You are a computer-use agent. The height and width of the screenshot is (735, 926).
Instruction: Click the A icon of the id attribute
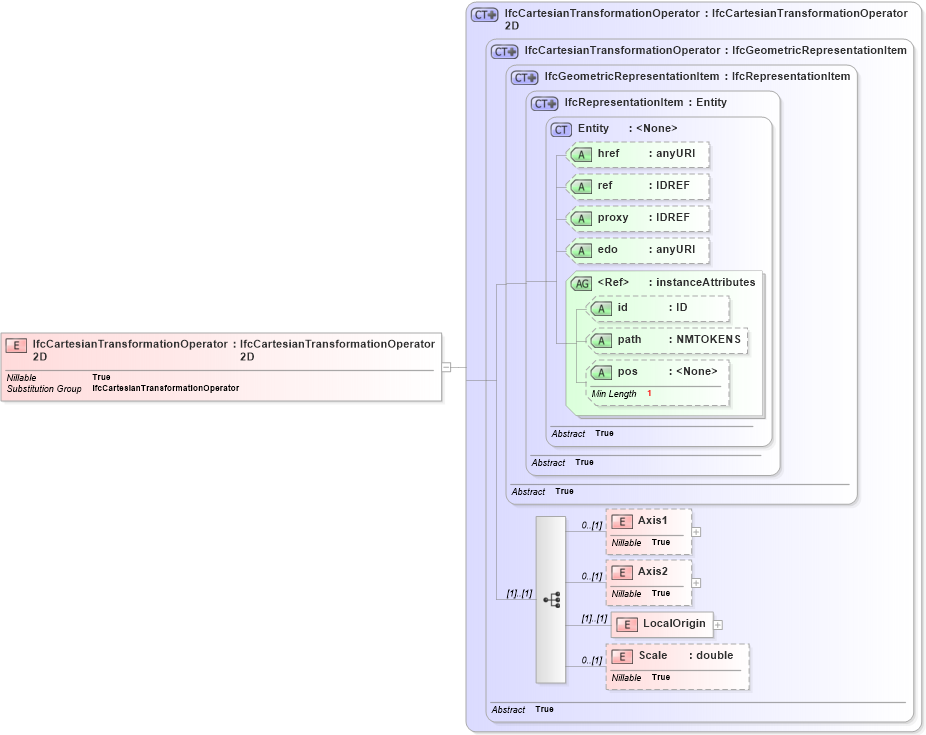[602, 308]
